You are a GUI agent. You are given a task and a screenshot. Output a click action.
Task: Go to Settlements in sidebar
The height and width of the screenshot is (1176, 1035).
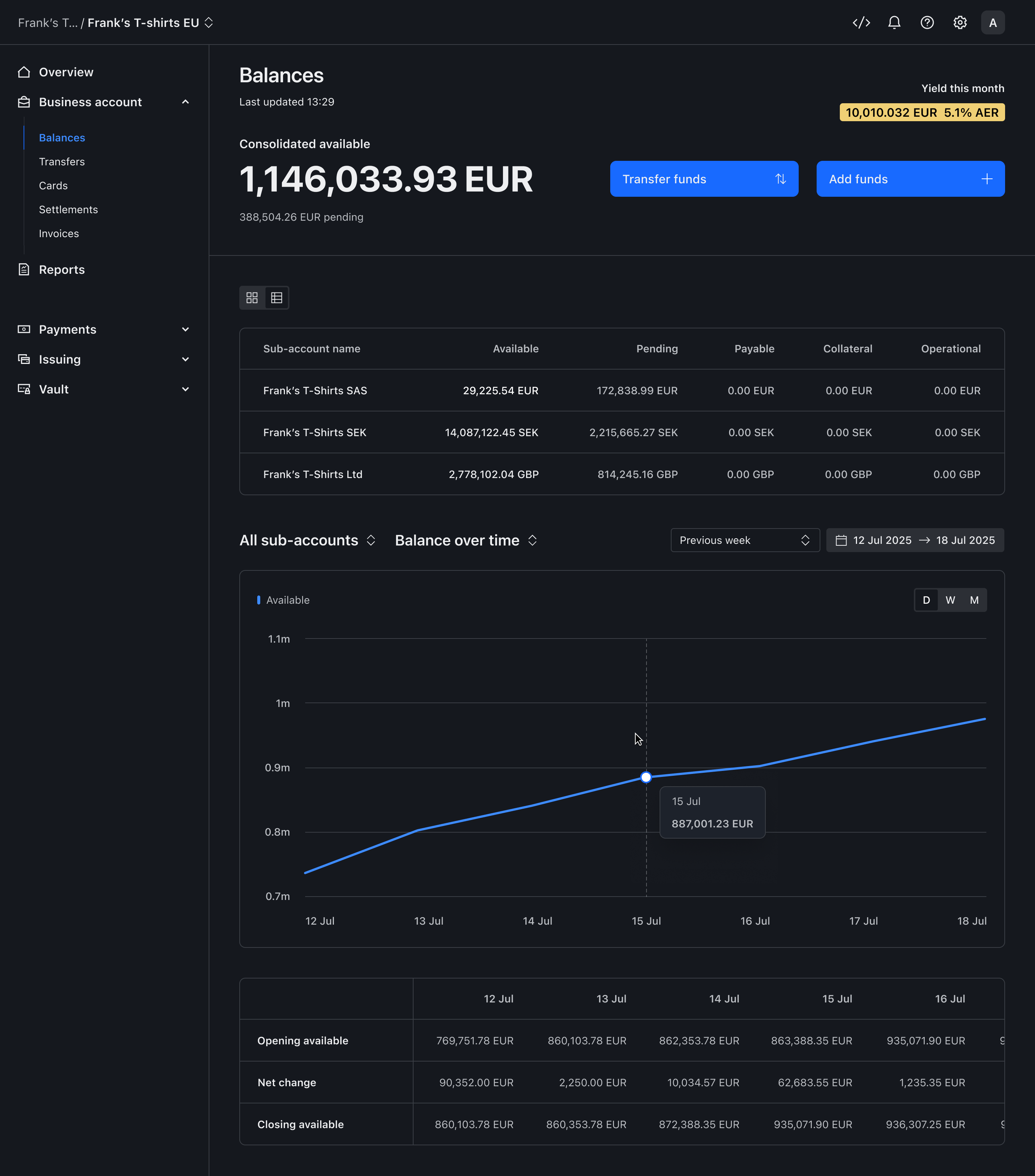tap(68, 209)
